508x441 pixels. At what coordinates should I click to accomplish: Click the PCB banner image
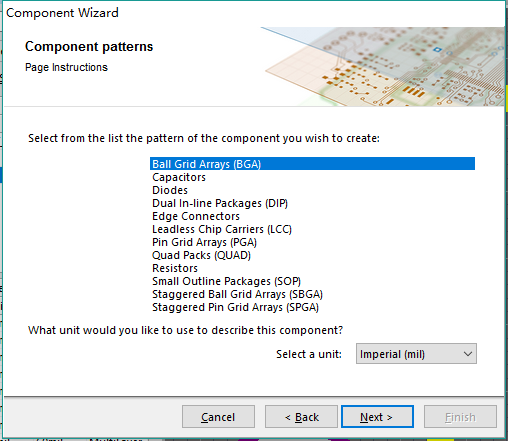coord(383,67)
